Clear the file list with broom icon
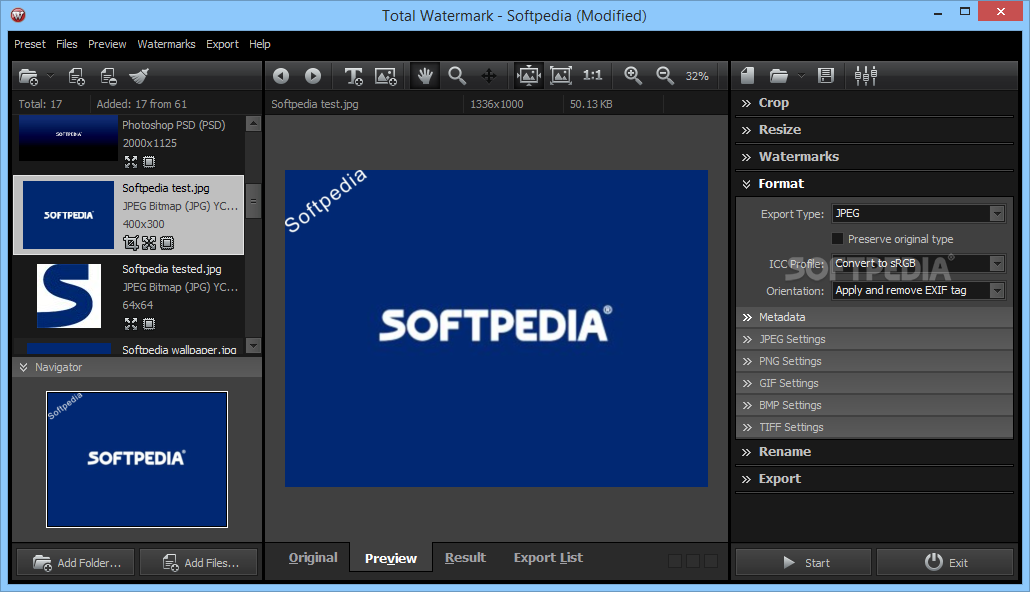The height and width of the screenshot is (592, 1030). pos(139,76)
